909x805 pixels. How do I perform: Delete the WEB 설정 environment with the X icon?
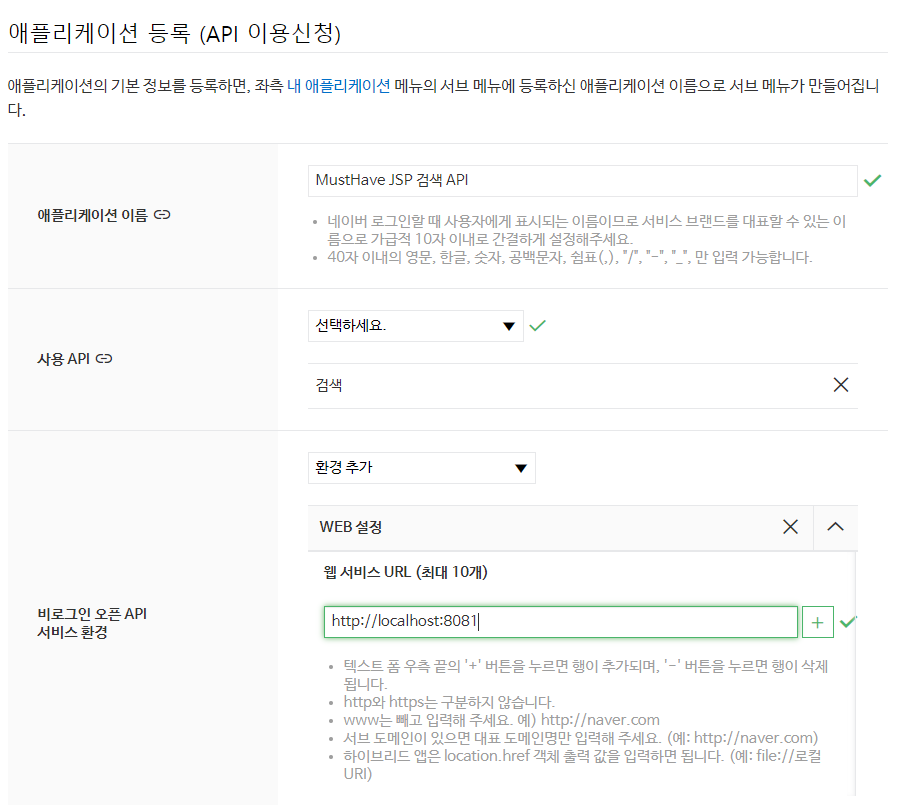(x=790, y=527)
